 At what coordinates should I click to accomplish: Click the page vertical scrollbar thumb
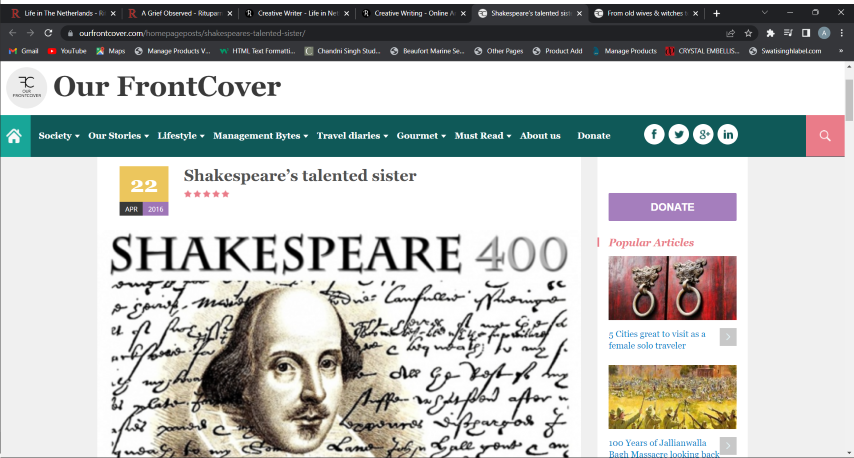click(x=849, y=100)
